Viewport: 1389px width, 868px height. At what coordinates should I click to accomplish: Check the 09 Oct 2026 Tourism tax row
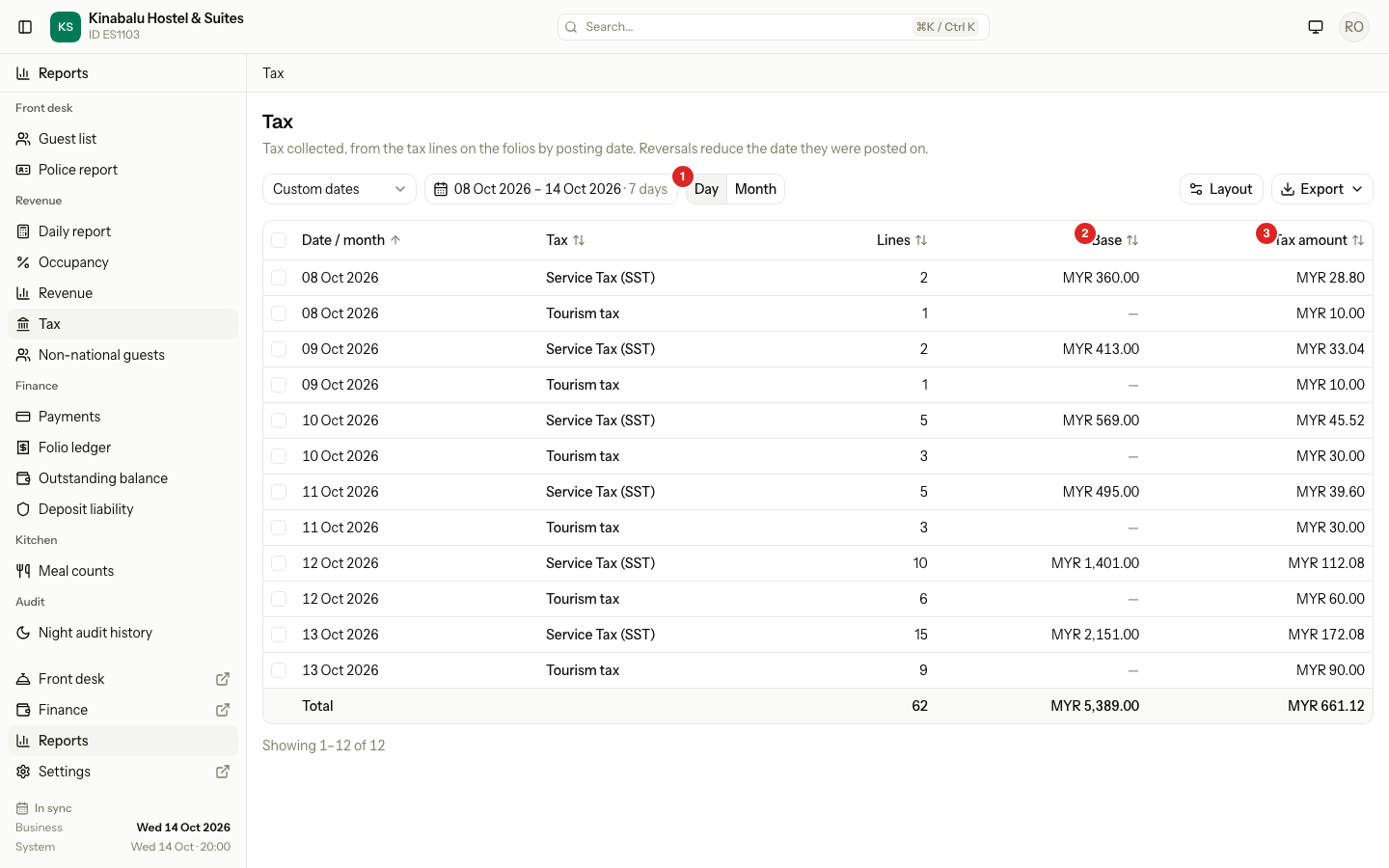tap(279, 385)
